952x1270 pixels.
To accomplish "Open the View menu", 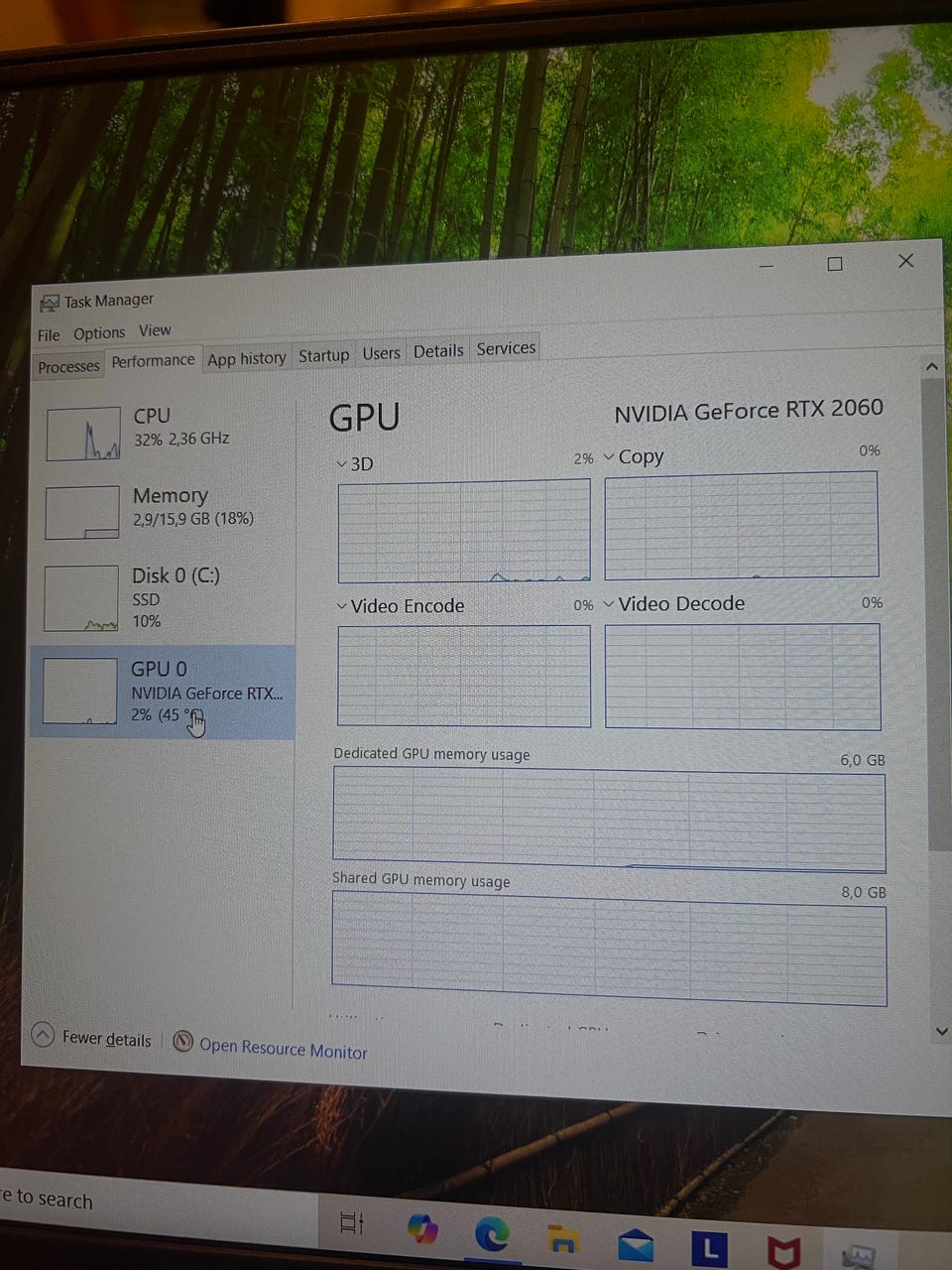I will coord(155,330).
